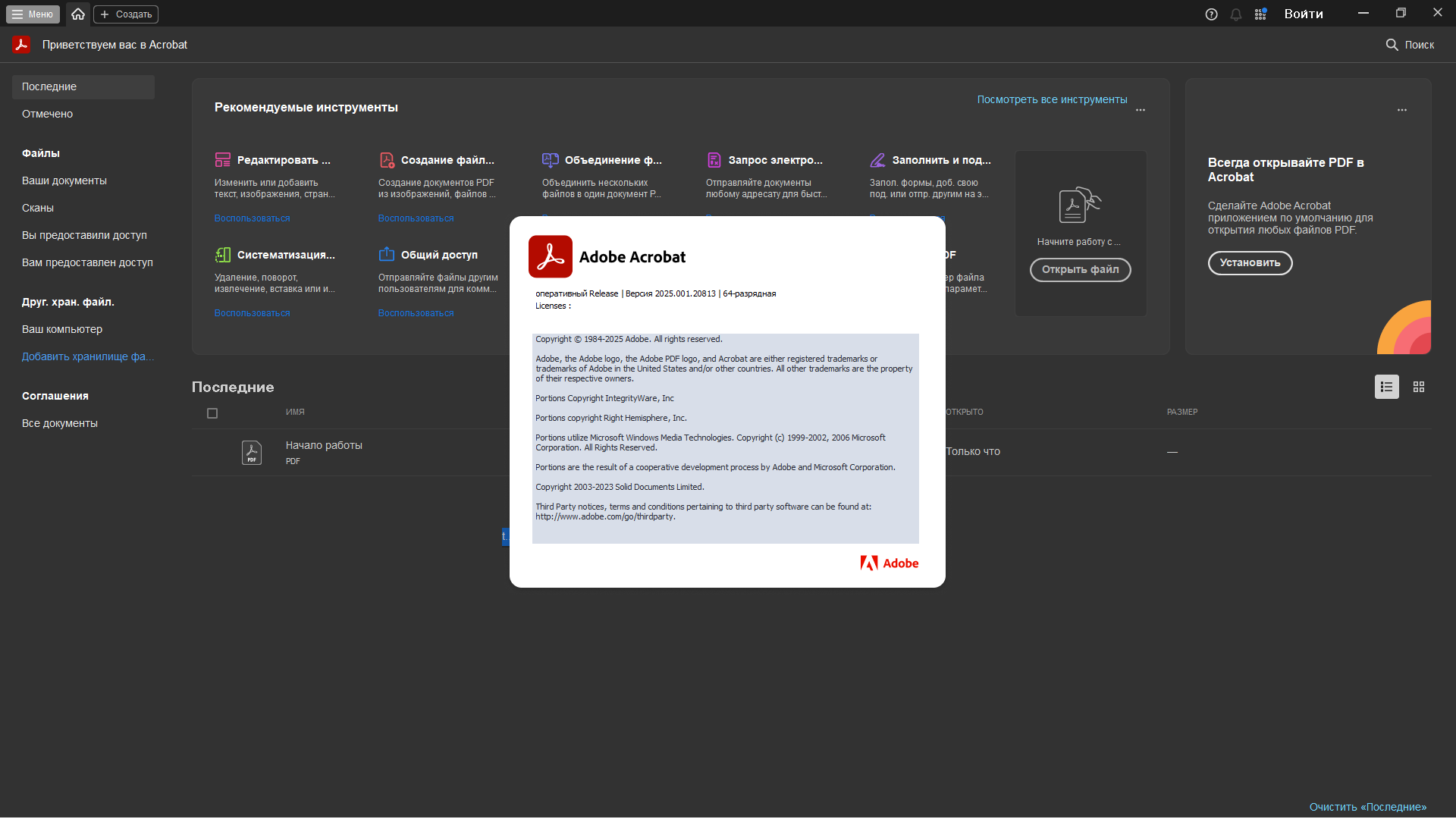Viewport: 1456px width, 819px height.
Task: Open Ваши документы in sidebar
Action: (64, 180)
